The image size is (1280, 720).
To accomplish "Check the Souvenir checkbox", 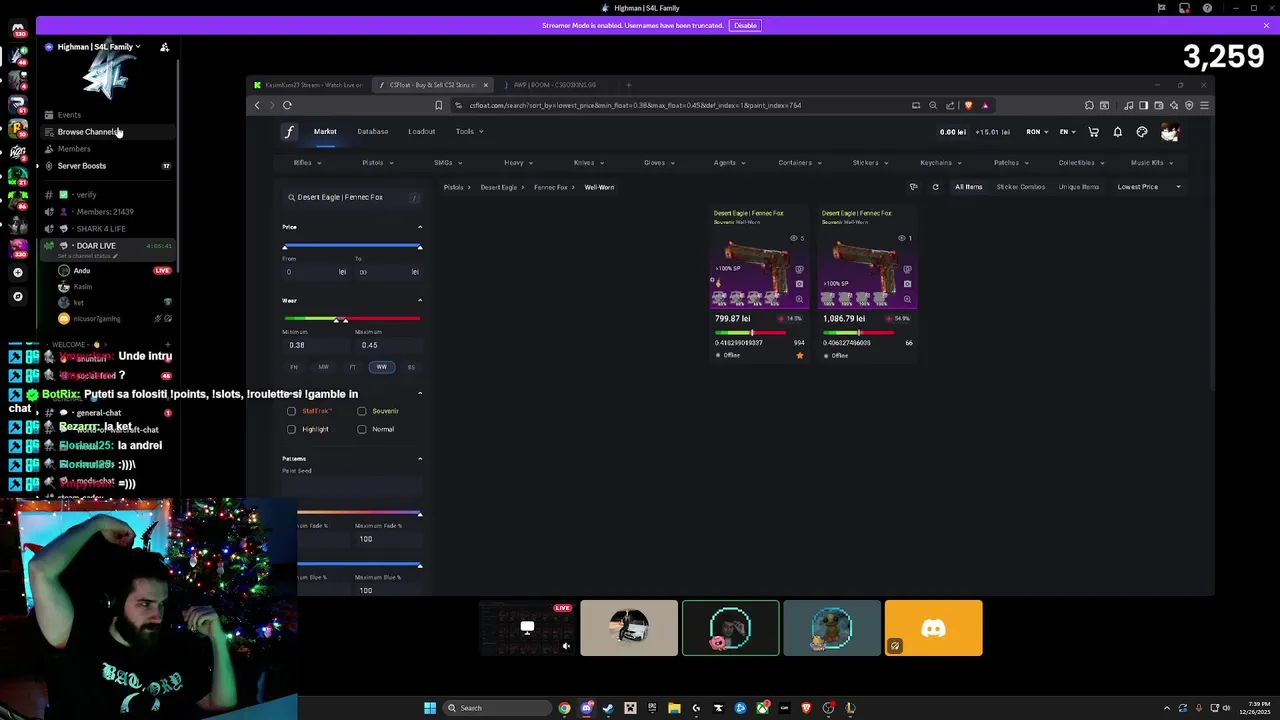I will tap(362, 411).
